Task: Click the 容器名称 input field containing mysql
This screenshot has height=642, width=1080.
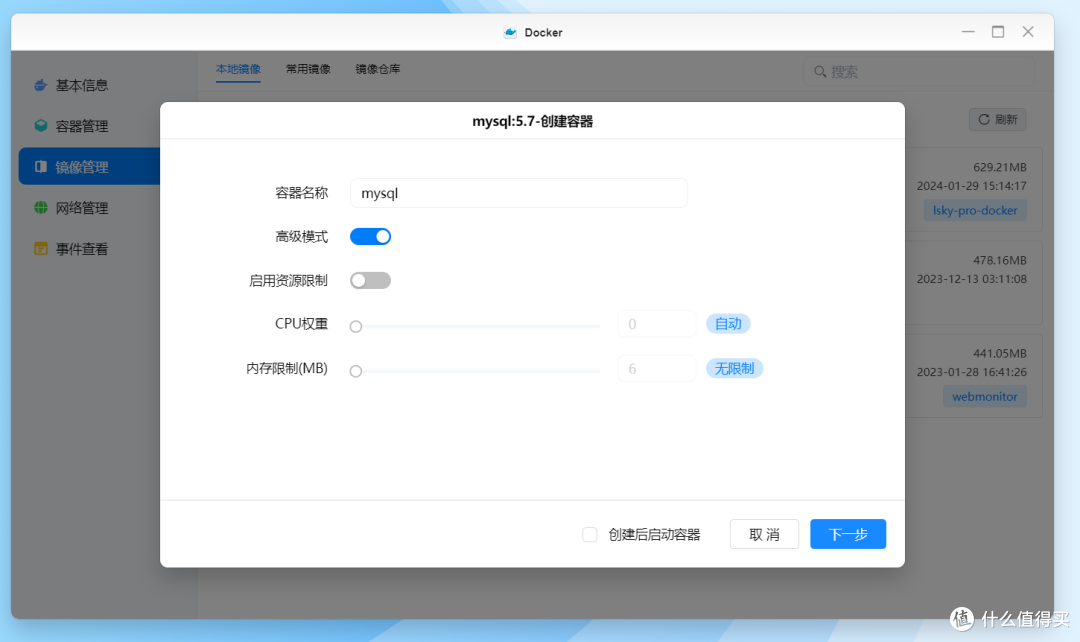Action: point(519,193)
